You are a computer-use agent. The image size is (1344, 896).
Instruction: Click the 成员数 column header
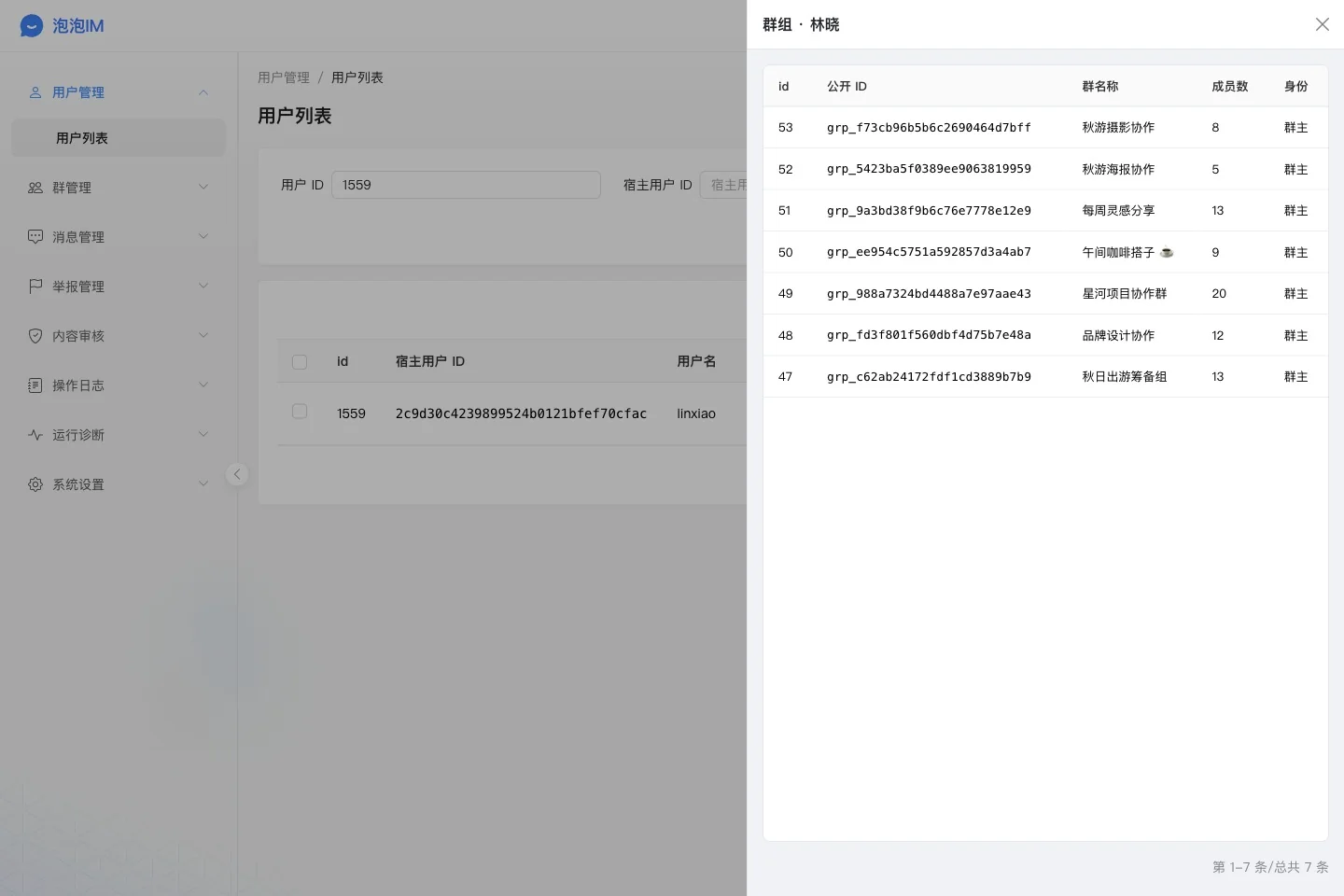[1230, 86]
